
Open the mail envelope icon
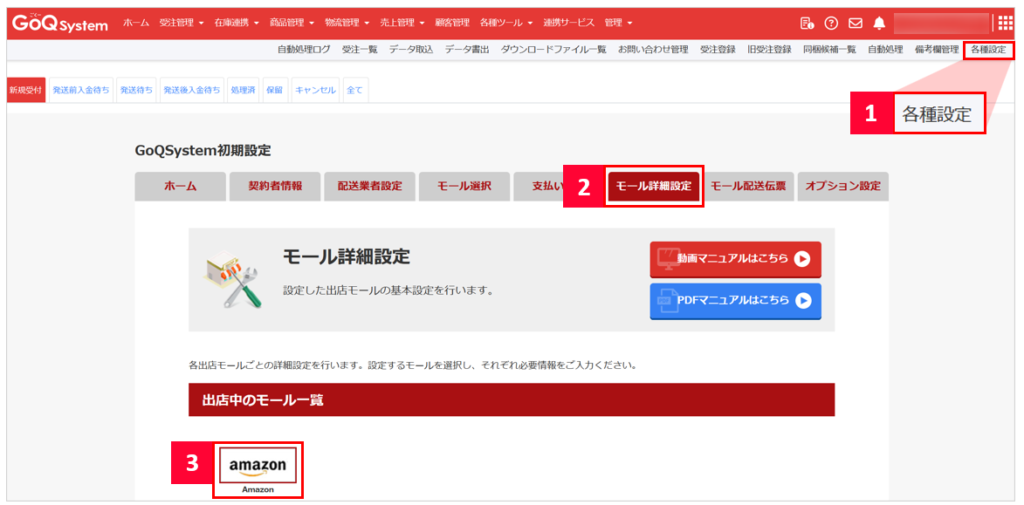click(x=855, y=23)
